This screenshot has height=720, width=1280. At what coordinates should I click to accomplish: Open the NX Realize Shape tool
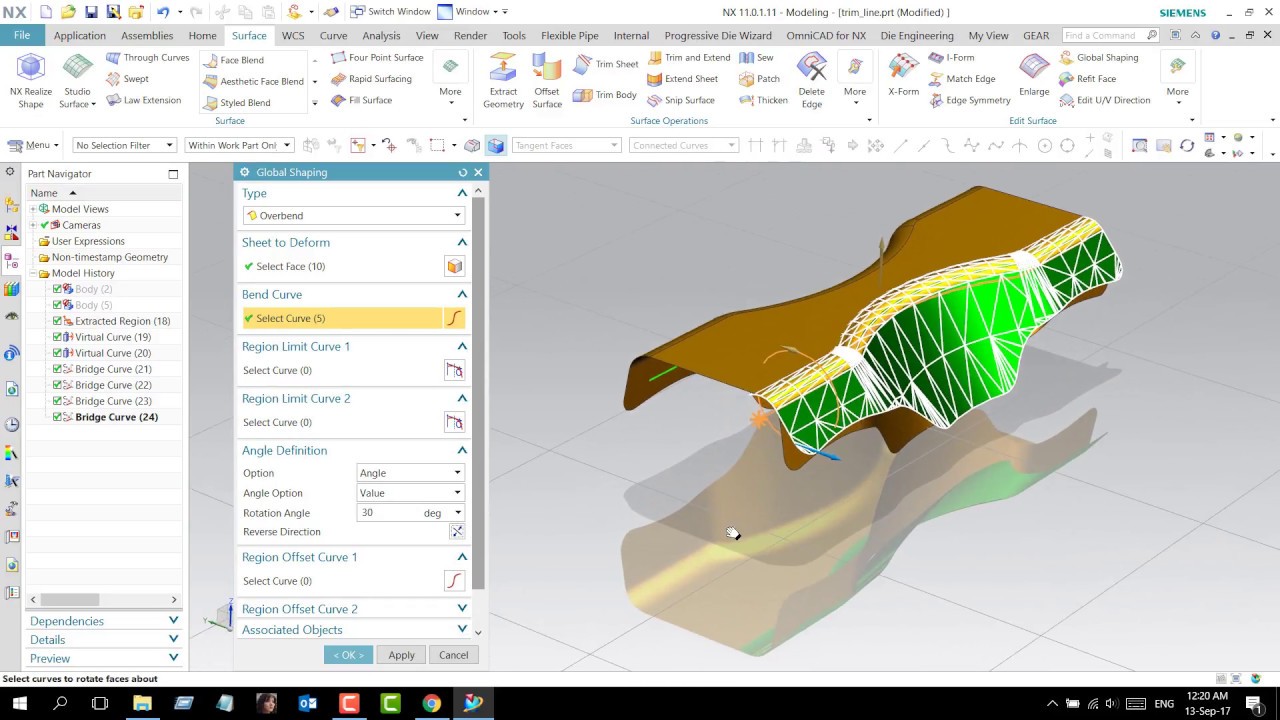[x=31, y=81]
